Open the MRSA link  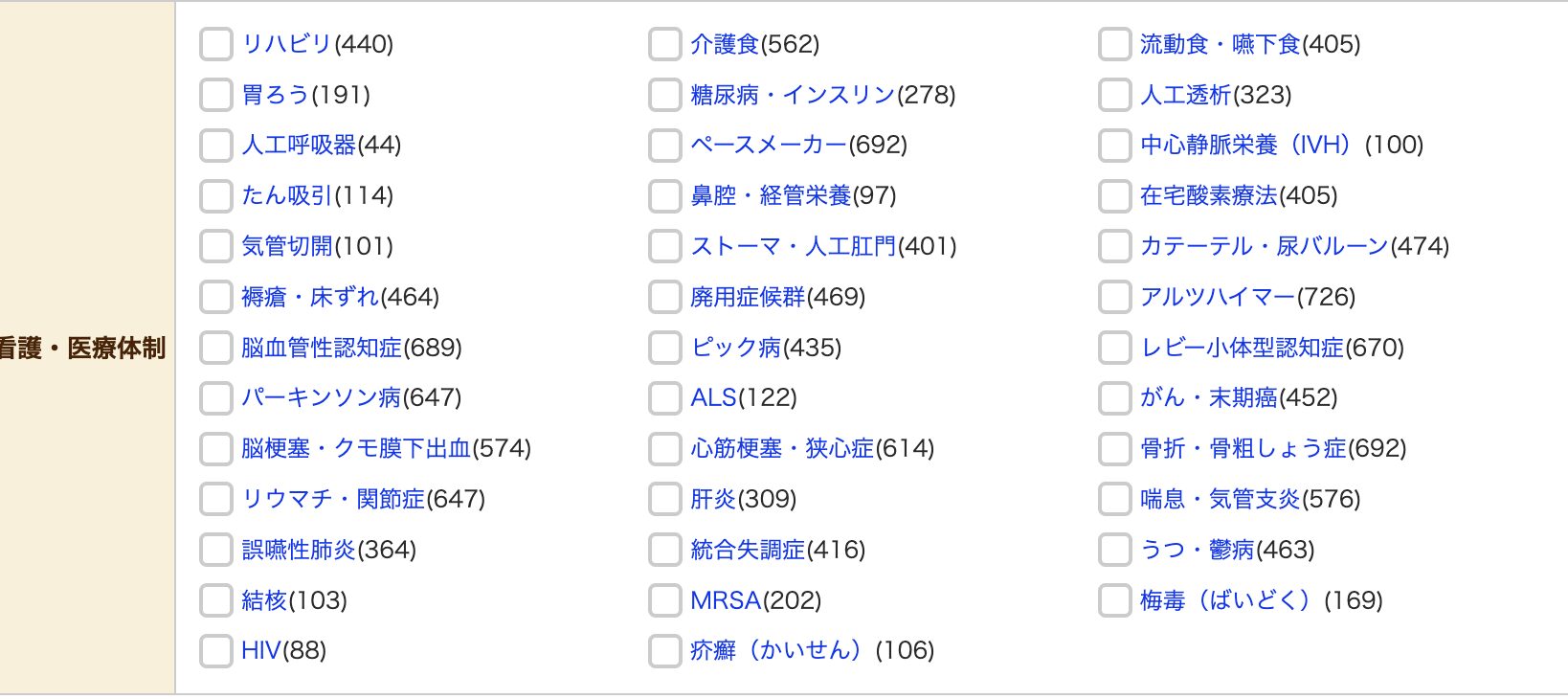(726, 601)
